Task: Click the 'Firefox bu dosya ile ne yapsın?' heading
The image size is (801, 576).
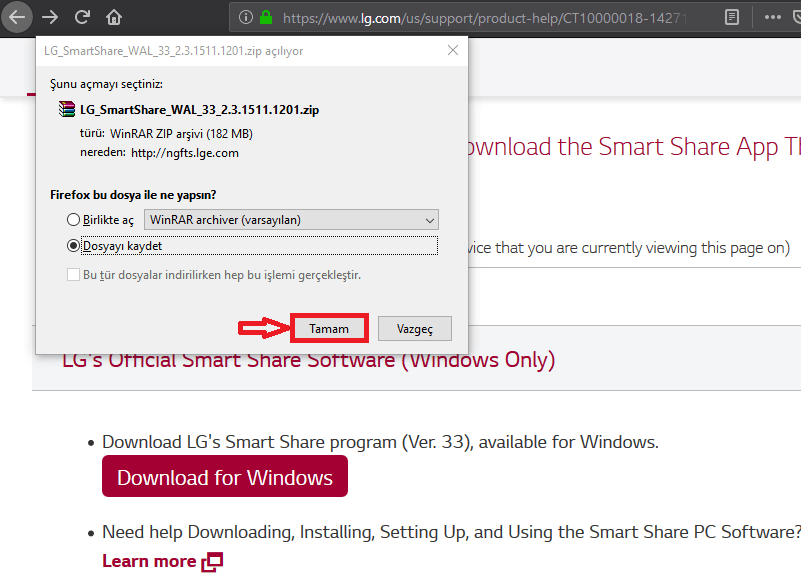Action: pos(133,195)
